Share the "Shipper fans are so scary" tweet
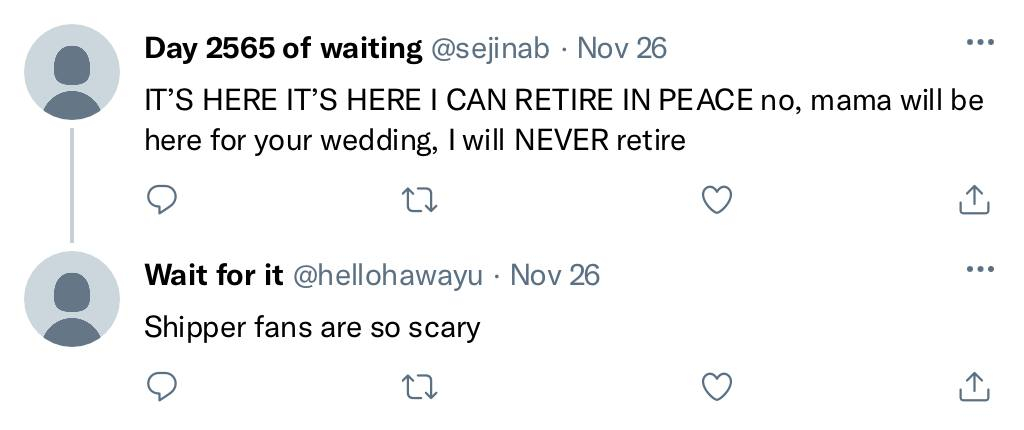 click(x=974, y=385)
